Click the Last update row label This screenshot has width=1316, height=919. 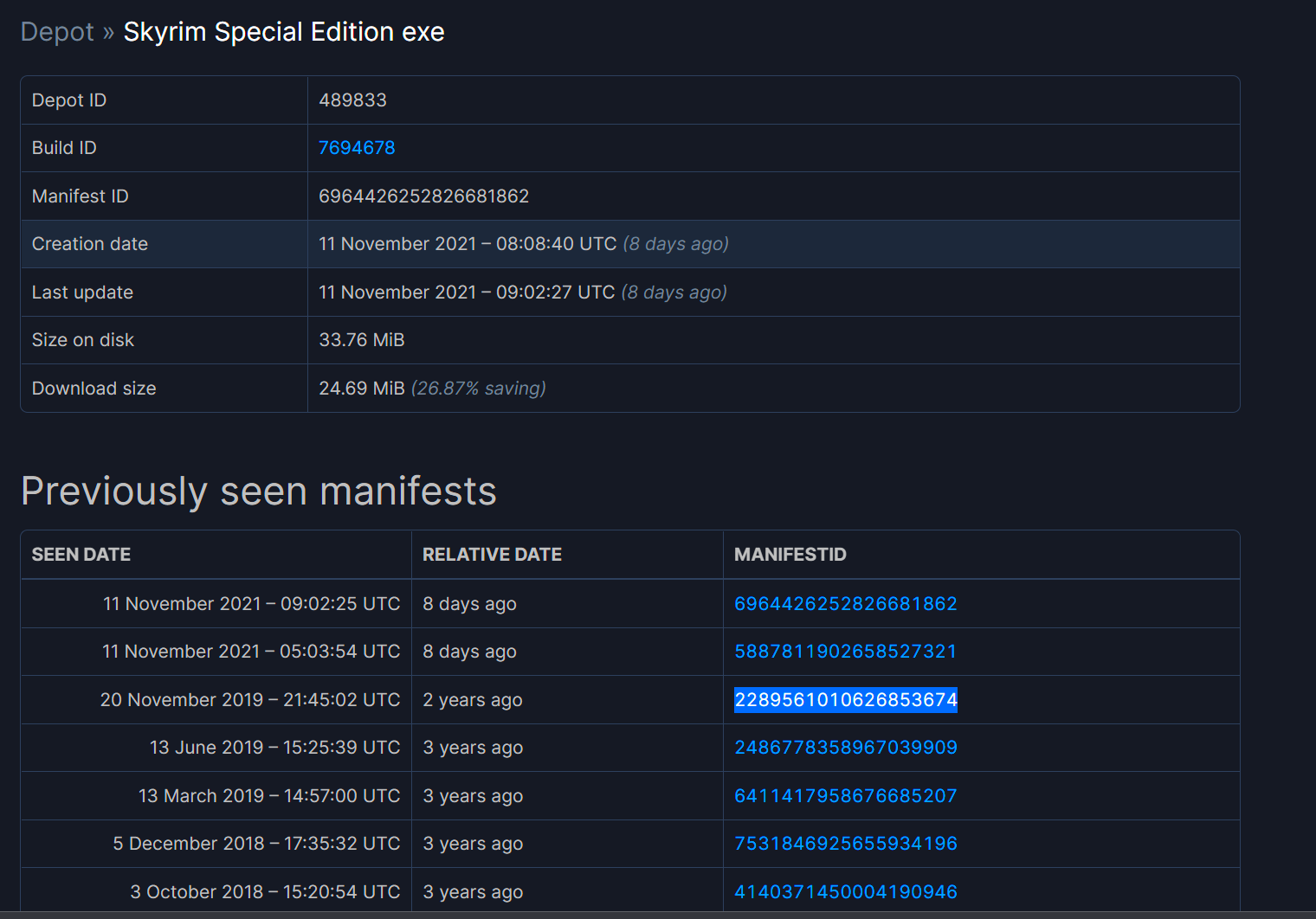tap(82, 292)
